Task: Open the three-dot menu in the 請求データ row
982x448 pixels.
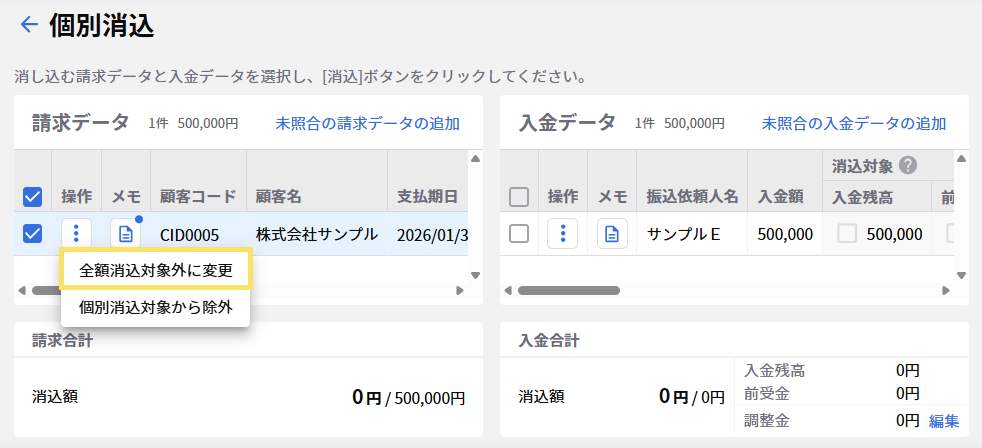Action: (76, 234)
